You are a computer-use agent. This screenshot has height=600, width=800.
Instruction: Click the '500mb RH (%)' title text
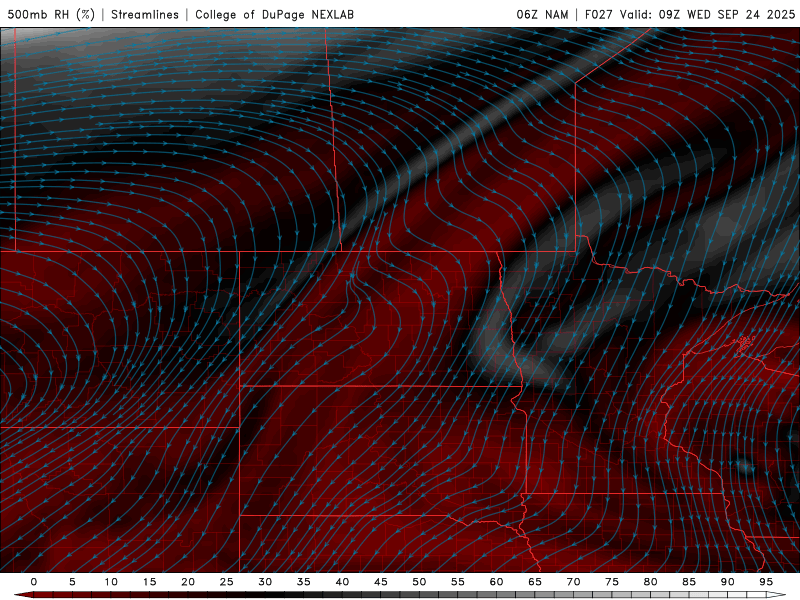[x=51, y=14]
